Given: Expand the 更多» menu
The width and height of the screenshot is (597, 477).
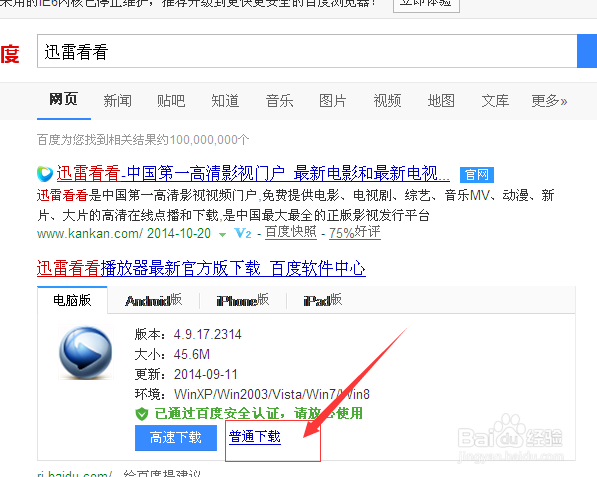Looking at the screenshot, I should click(x=549, y=101).
